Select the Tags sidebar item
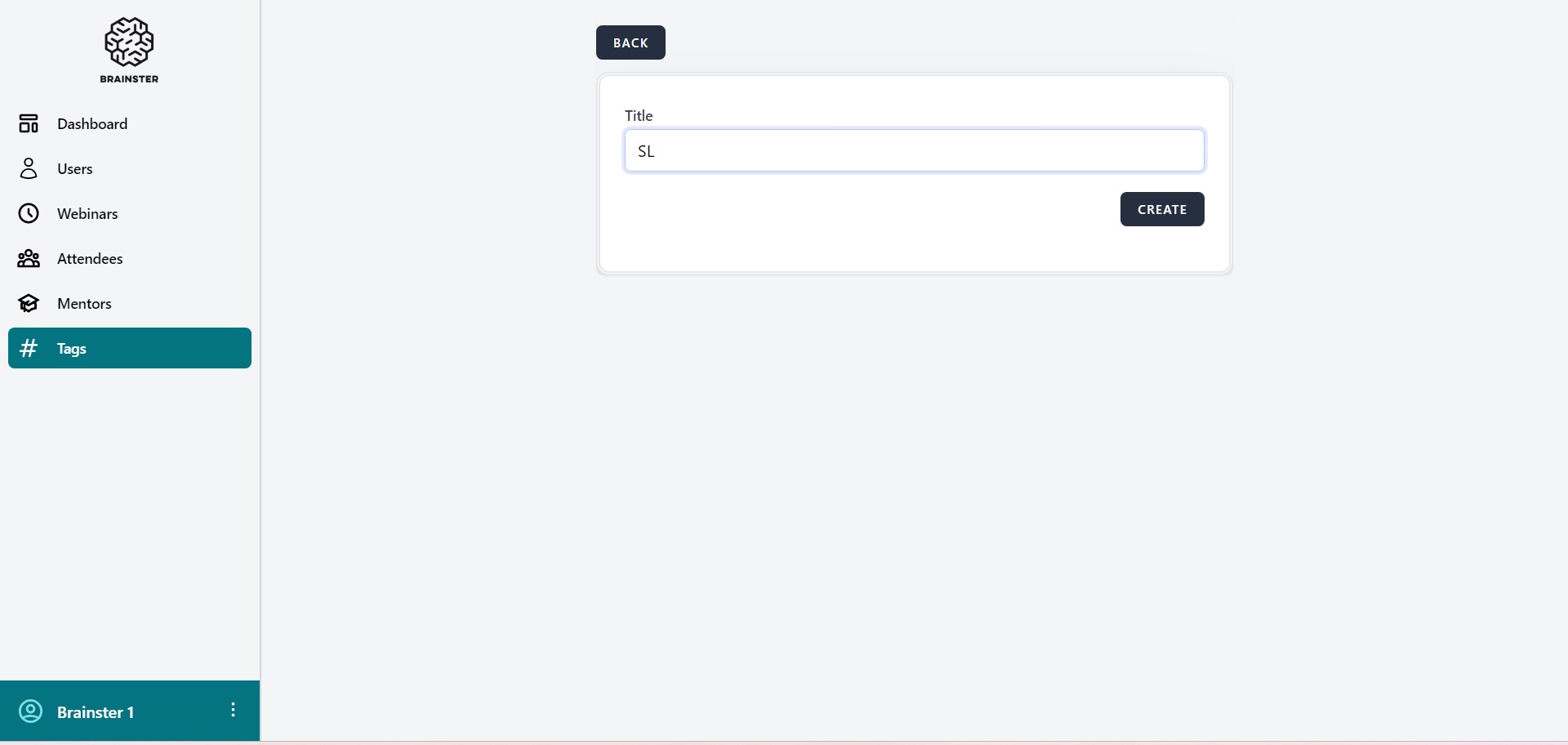 (x=72, y=349)
